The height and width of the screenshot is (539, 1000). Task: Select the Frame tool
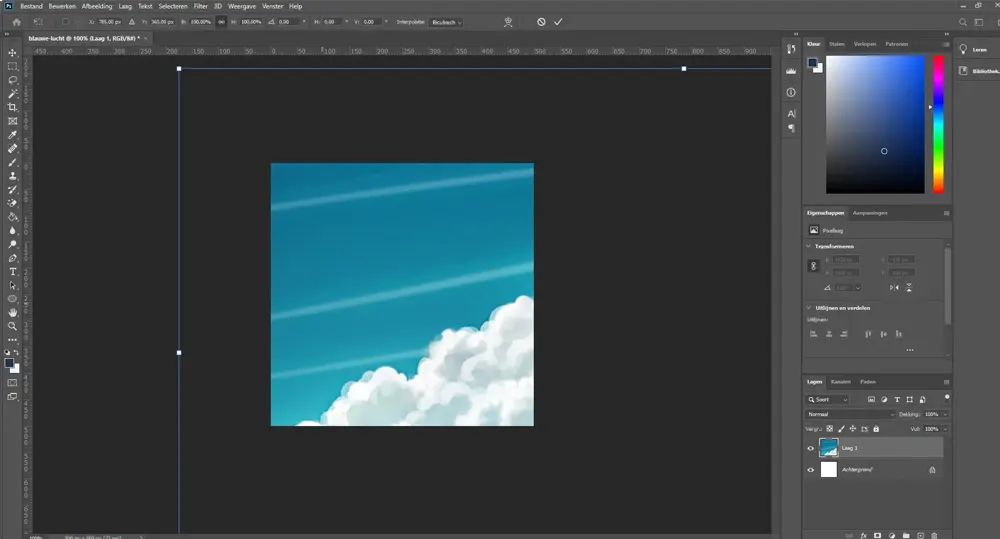(x=12, y=121)
